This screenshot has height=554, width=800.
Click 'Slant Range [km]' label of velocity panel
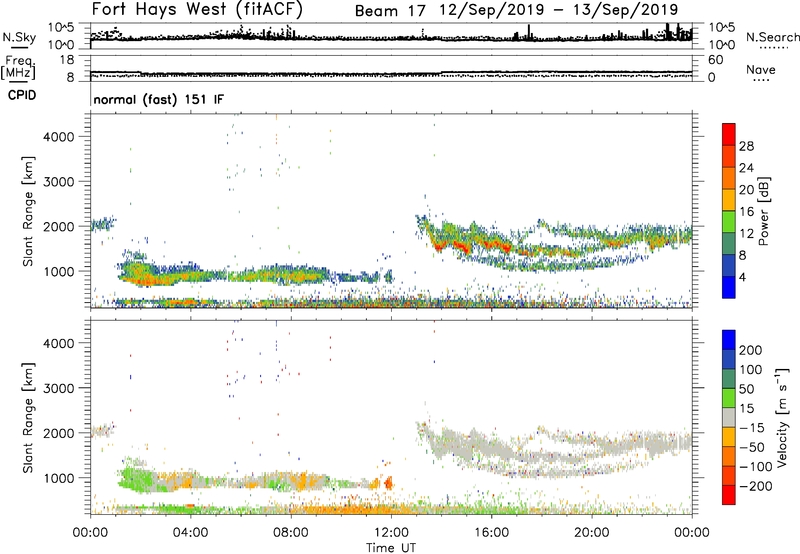[x=28, y=417]
